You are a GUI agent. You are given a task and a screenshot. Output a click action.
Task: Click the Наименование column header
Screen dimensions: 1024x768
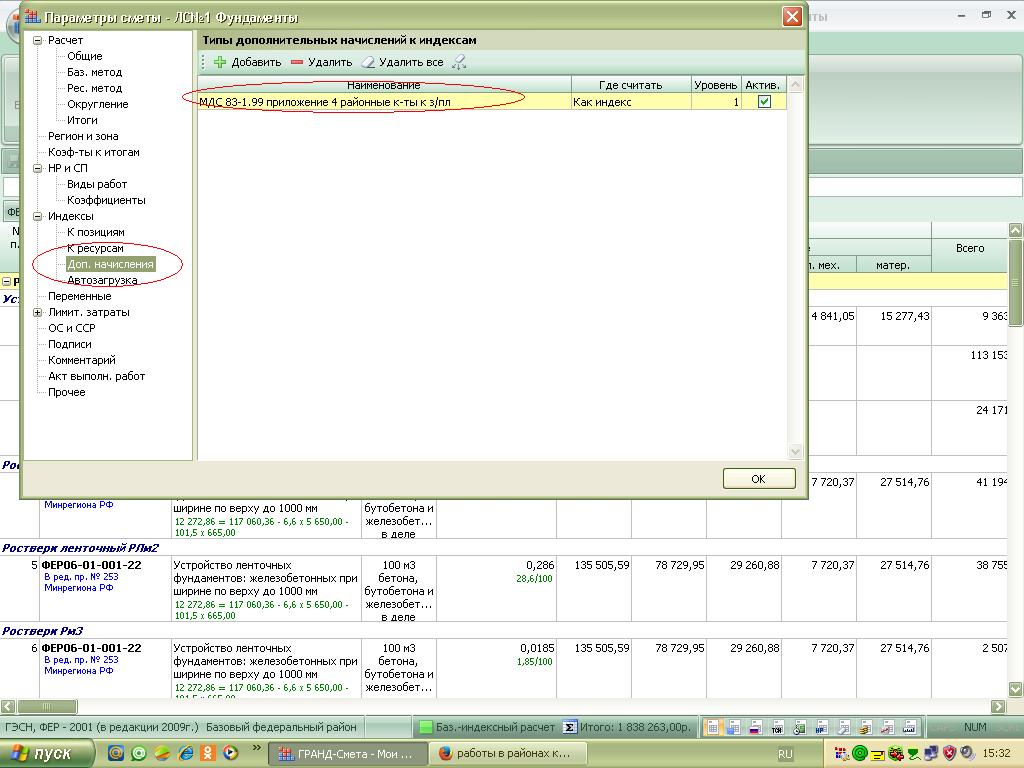(384, 85)
